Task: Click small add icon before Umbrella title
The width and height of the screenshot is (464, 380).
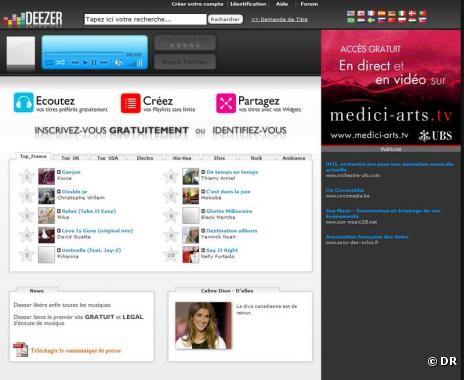Action: tap(59, 250)
